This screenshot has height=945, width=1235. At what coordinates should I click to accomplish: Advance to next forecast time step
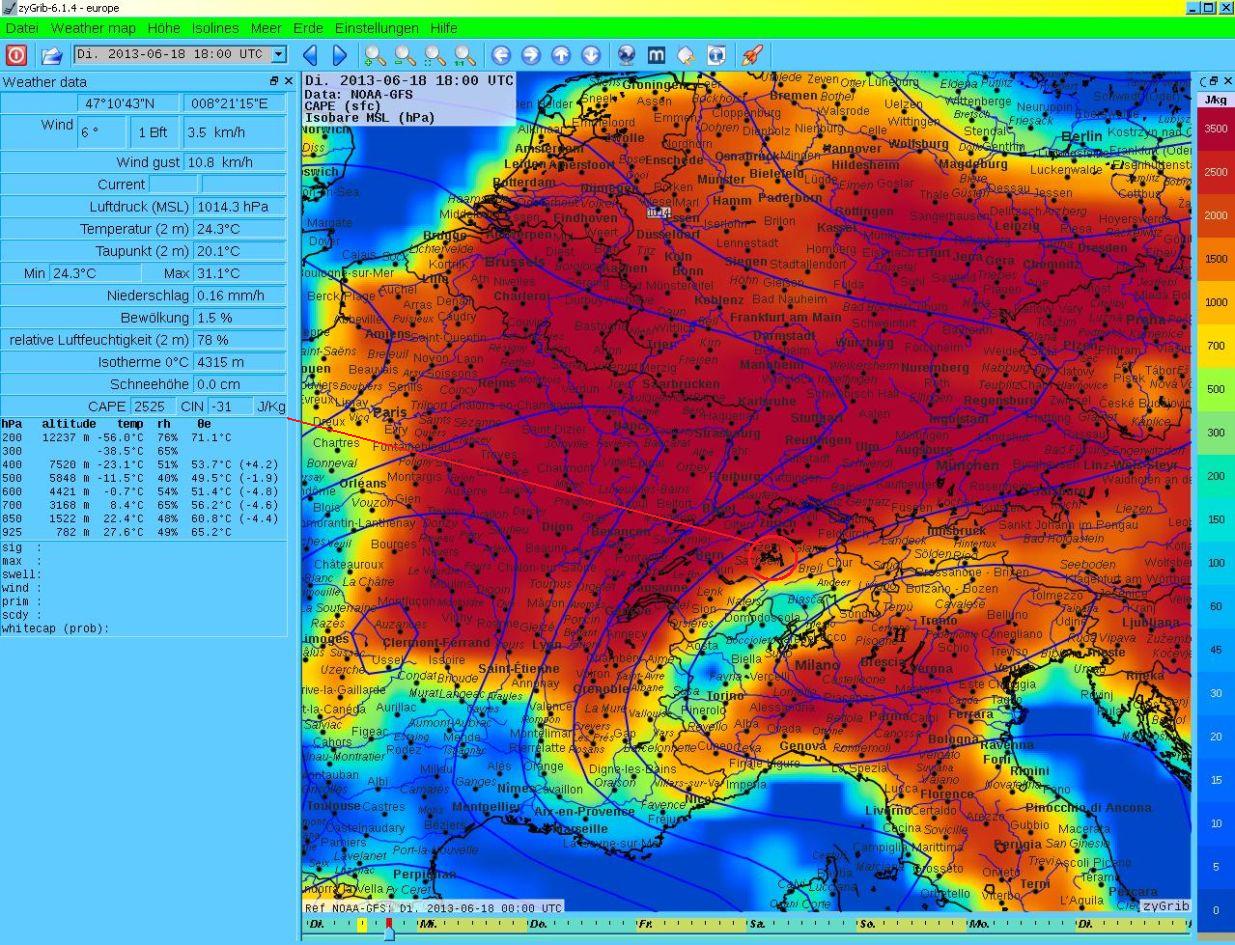point(339,55)
